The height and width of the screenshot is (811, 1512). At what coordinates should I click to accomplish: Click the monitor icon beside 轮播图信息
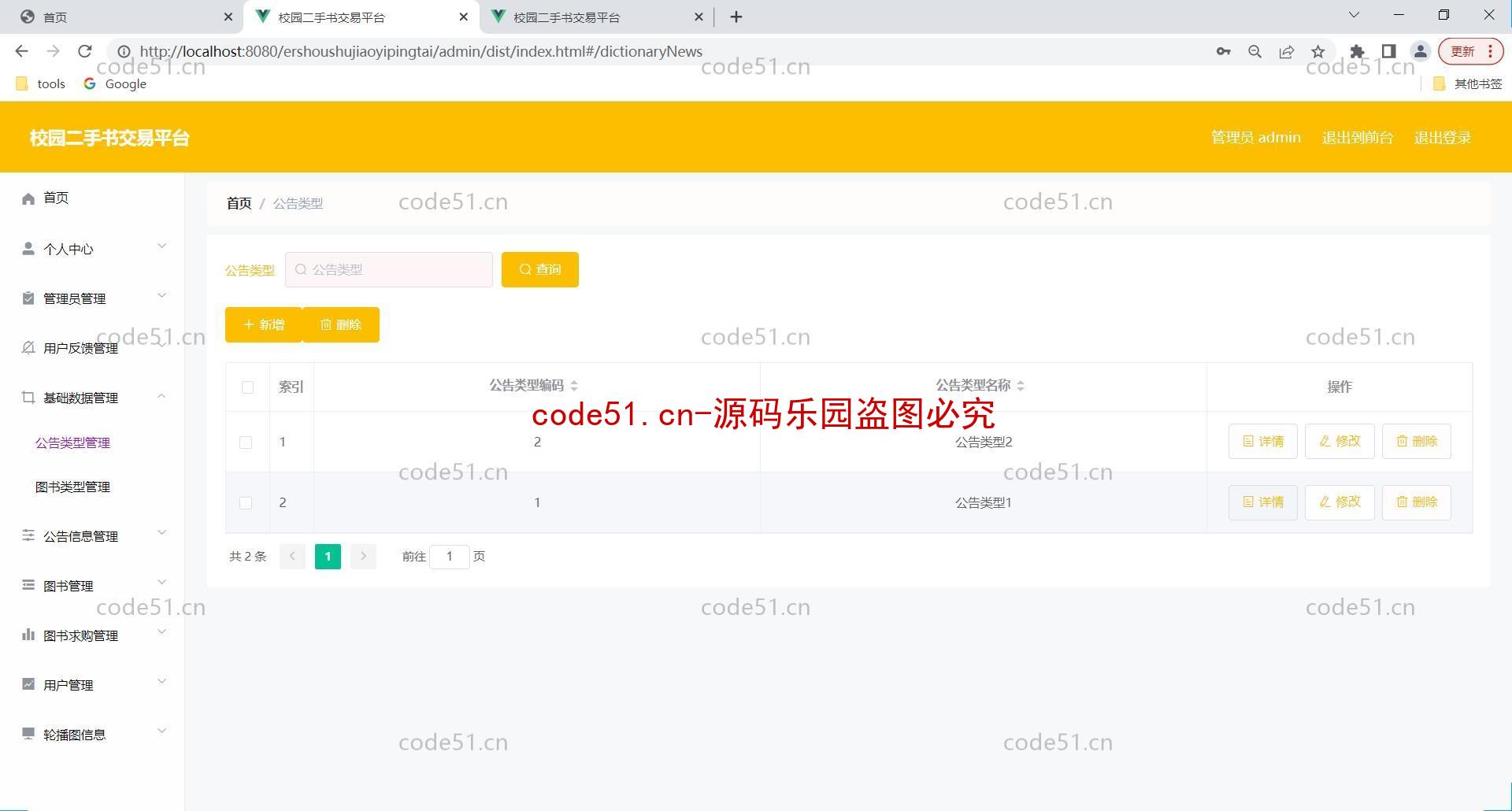[x=28, y=734]
